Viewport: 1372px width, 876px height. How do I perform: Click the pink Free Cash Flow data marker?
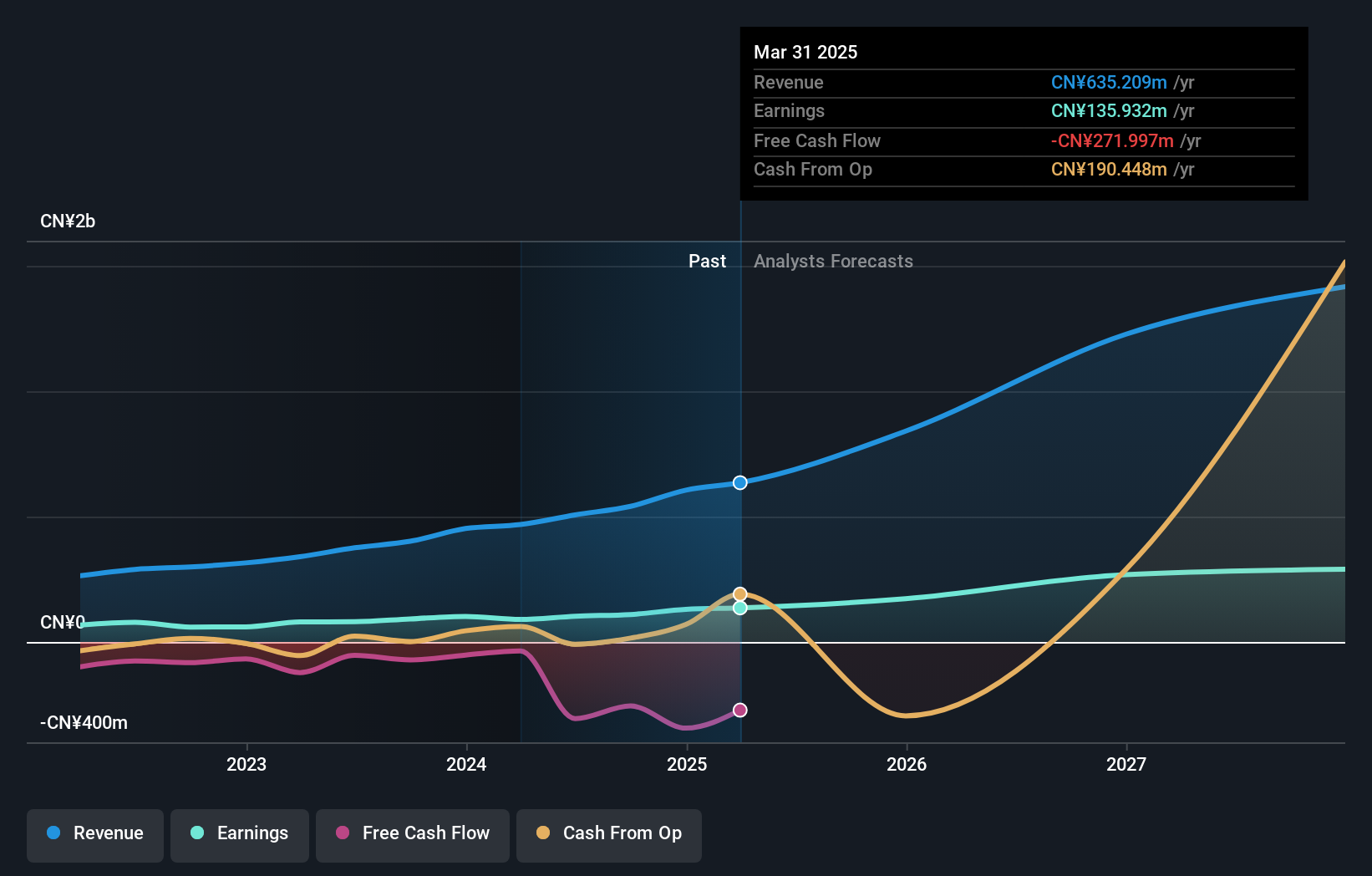click(740, 710)
